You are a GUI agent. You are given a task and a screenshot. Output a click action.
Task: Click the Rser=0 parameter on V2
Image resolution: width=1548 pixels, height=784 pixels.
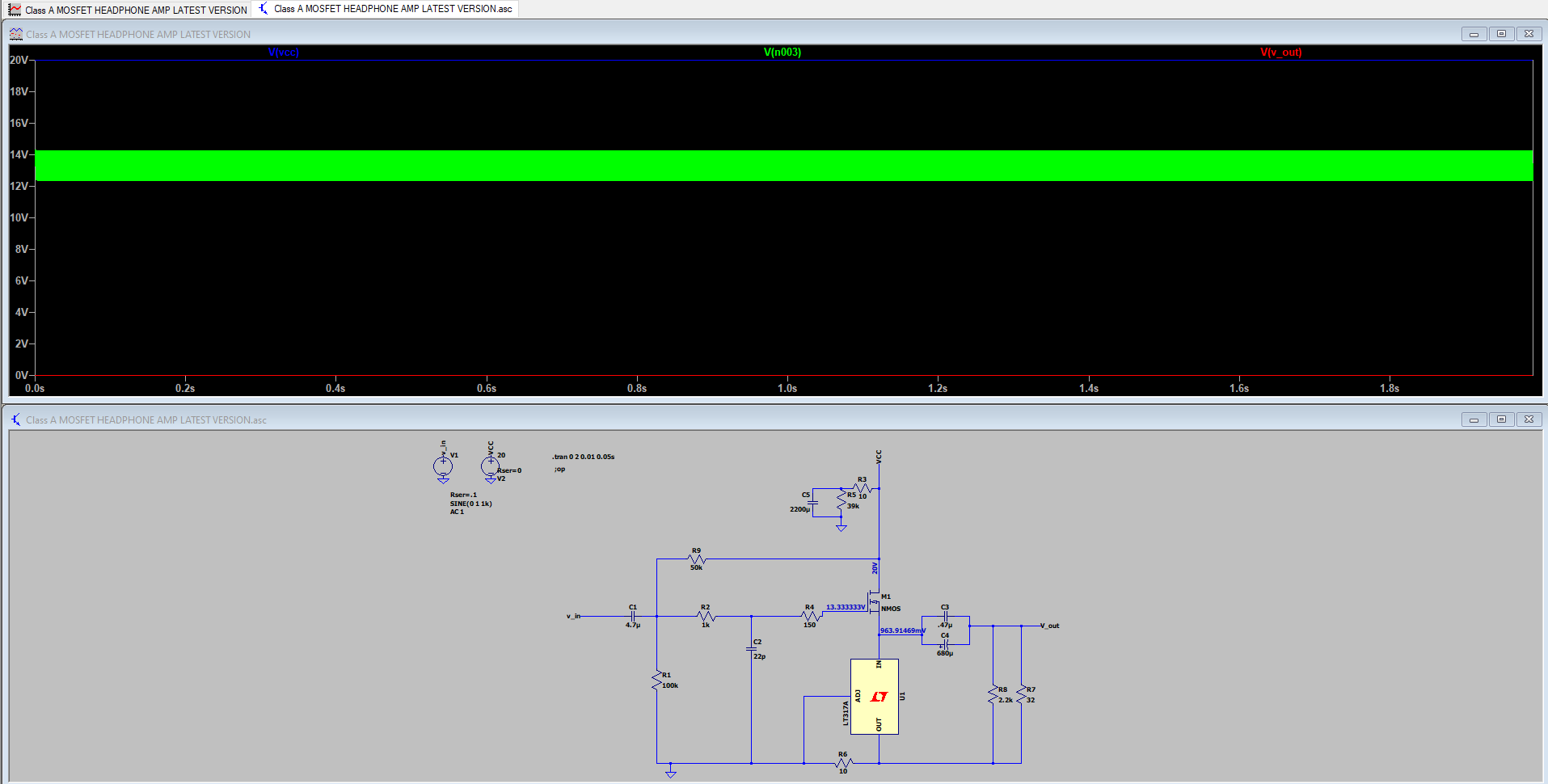(x=509, y=470)
